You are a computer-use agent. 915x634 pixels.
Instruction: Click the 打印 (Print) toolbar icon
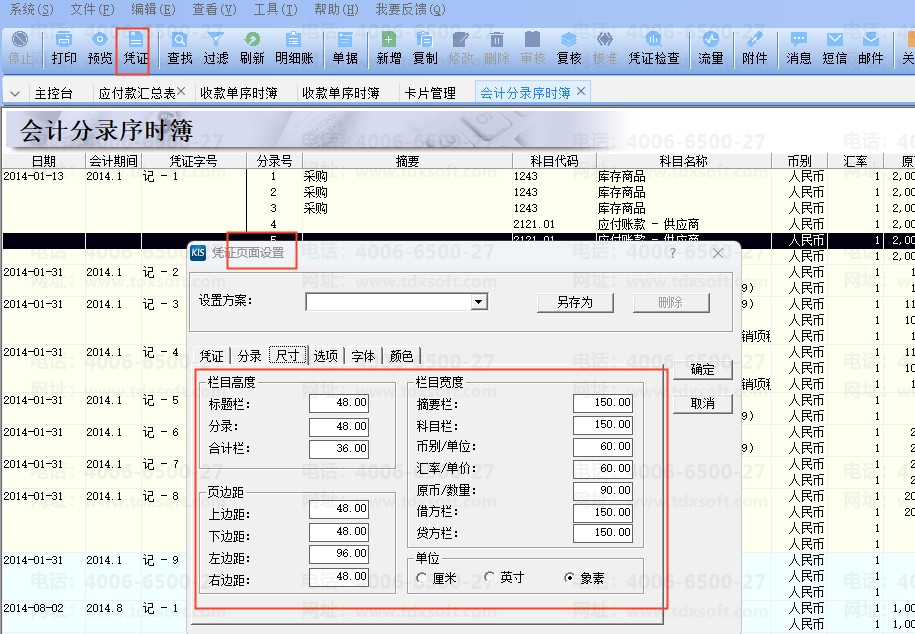64,48
